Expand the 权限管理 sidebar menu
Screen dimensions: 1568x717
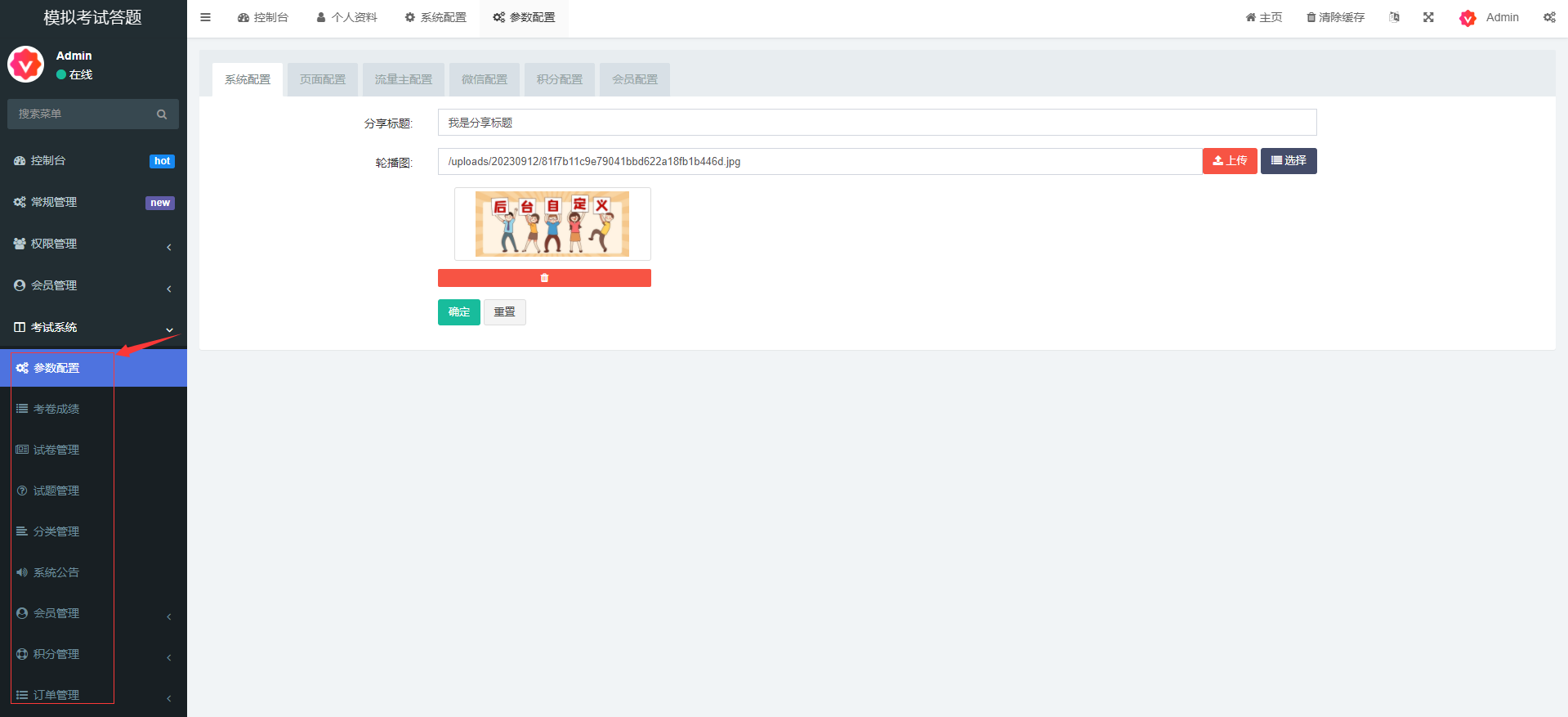93,244
